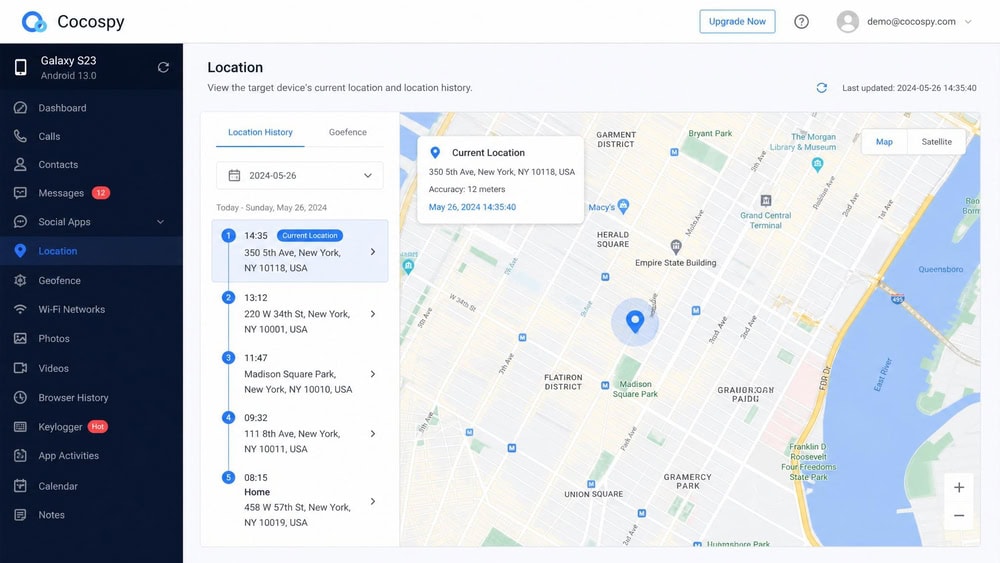Viewport: 1000px width, 563px height.
Task: Expand the demo@cocospy.com account dropdown
Action: tap(968, 22)
